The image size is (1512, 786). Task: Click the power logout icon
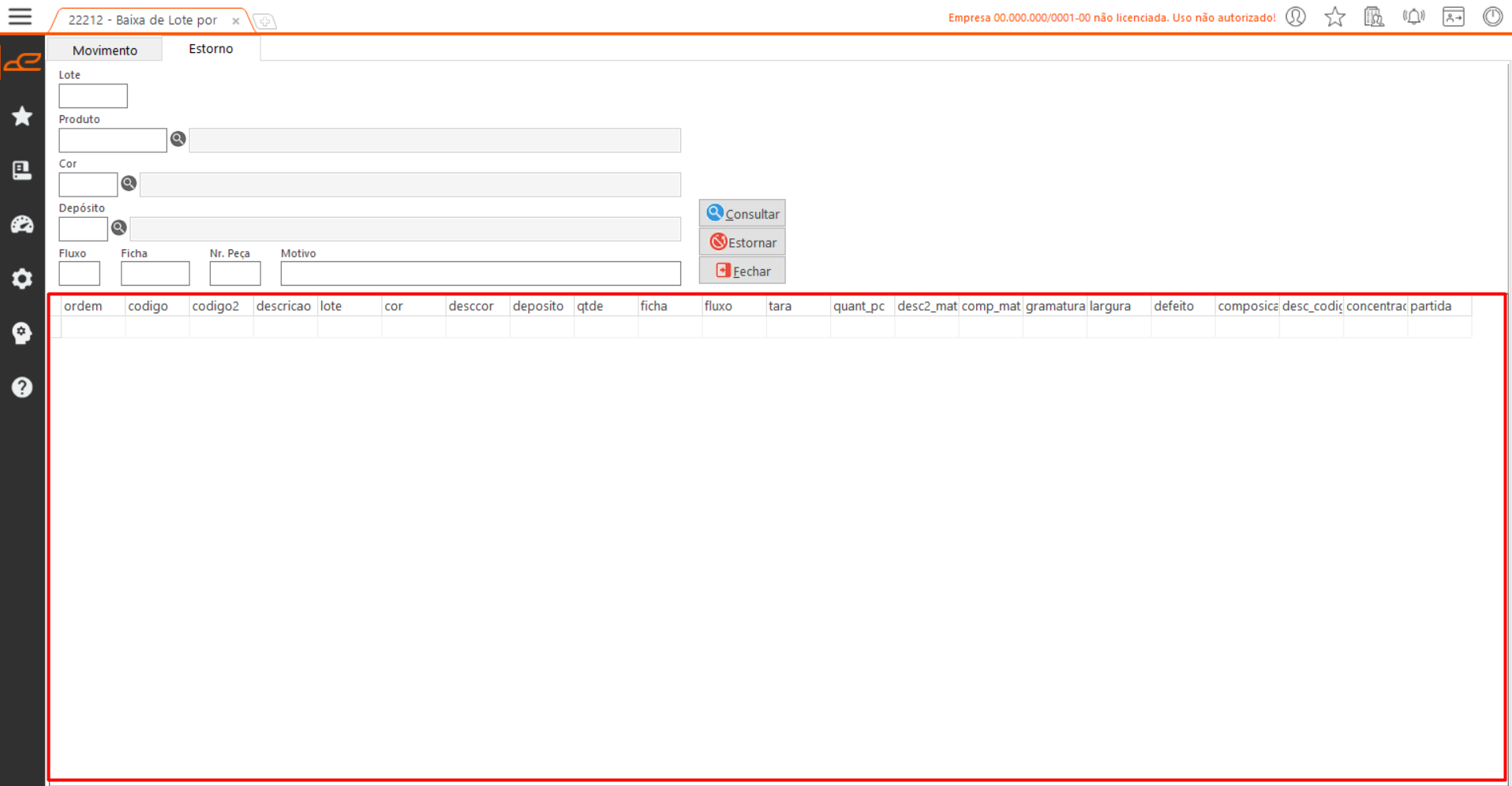point(1492,17)
